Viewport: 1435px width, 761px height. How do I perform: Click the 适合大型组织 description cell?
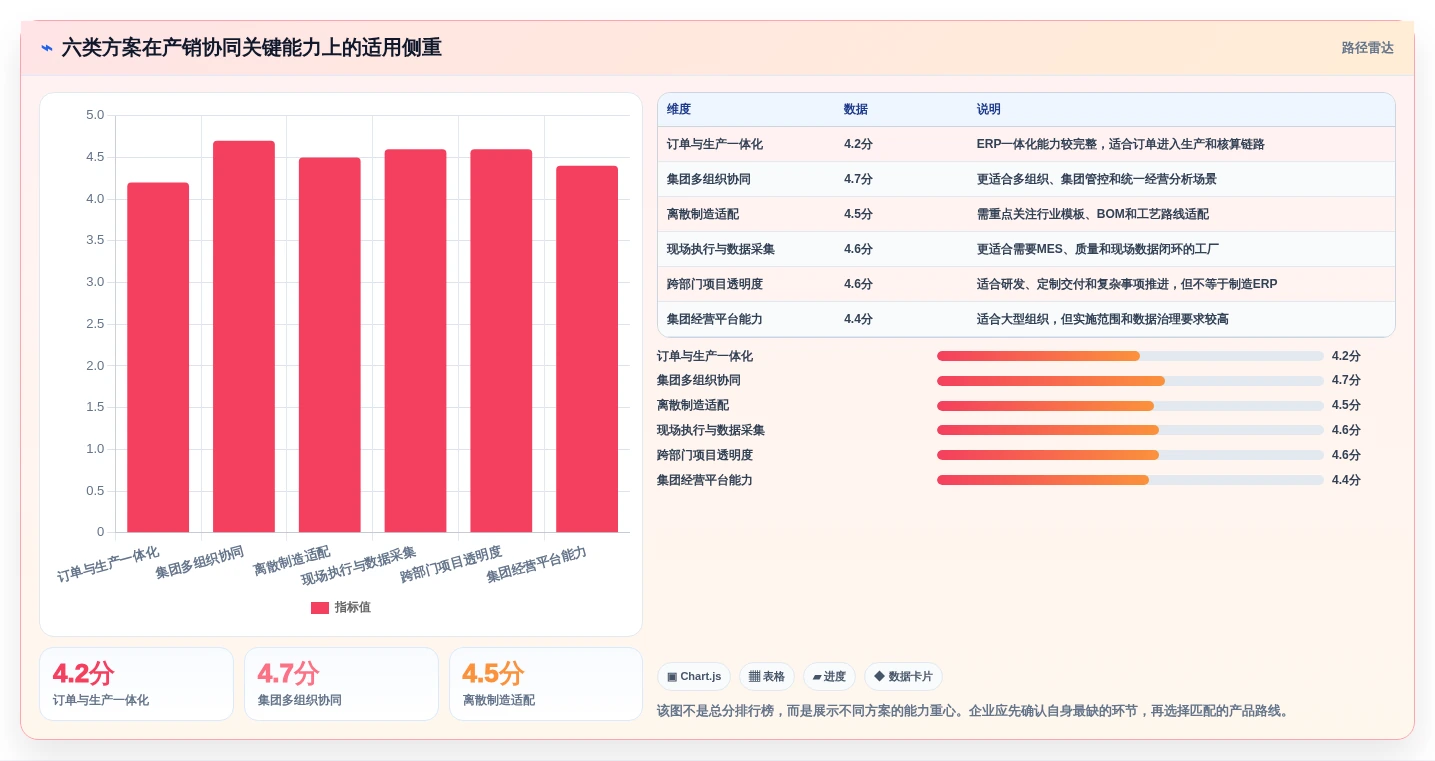1181,319
